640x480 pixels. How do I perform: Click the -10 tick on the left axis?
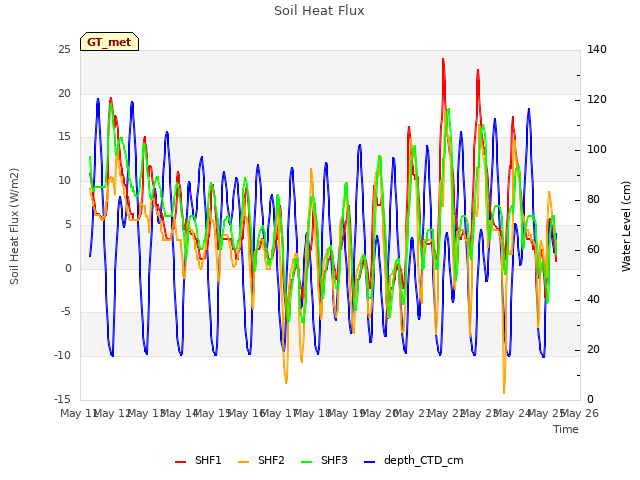tap(62, 356)
